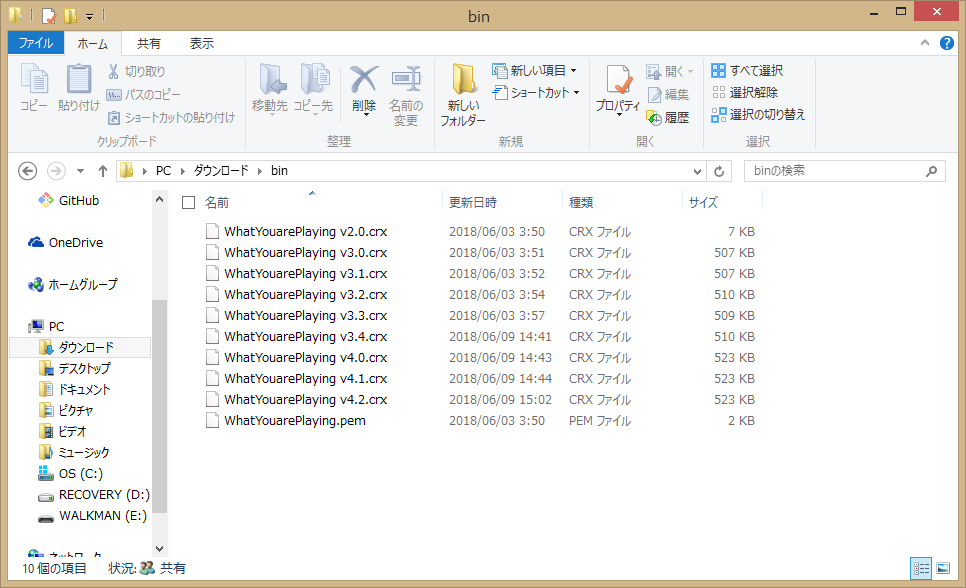Switch to the View (表示) tab
966x588 pixels.
pos(201,44)
